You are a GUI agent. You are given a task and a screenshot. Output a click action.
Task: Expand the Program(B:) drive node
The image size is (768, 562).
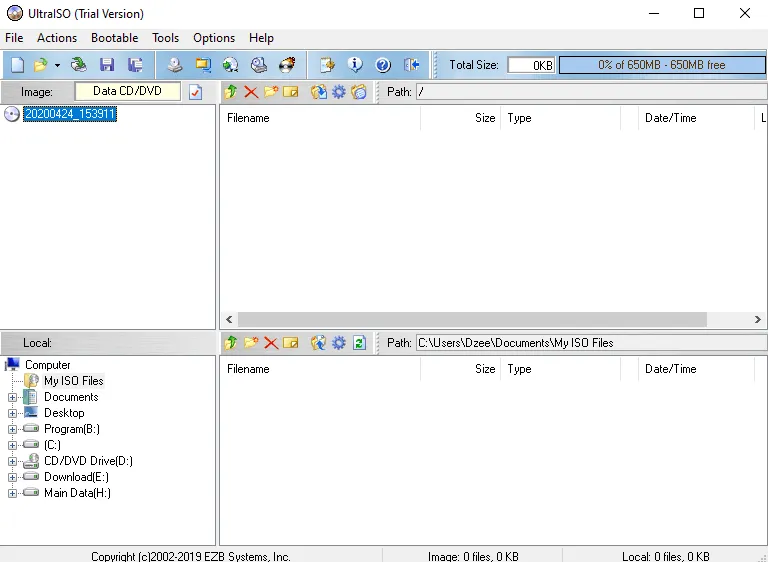click(x=12, y=430)
